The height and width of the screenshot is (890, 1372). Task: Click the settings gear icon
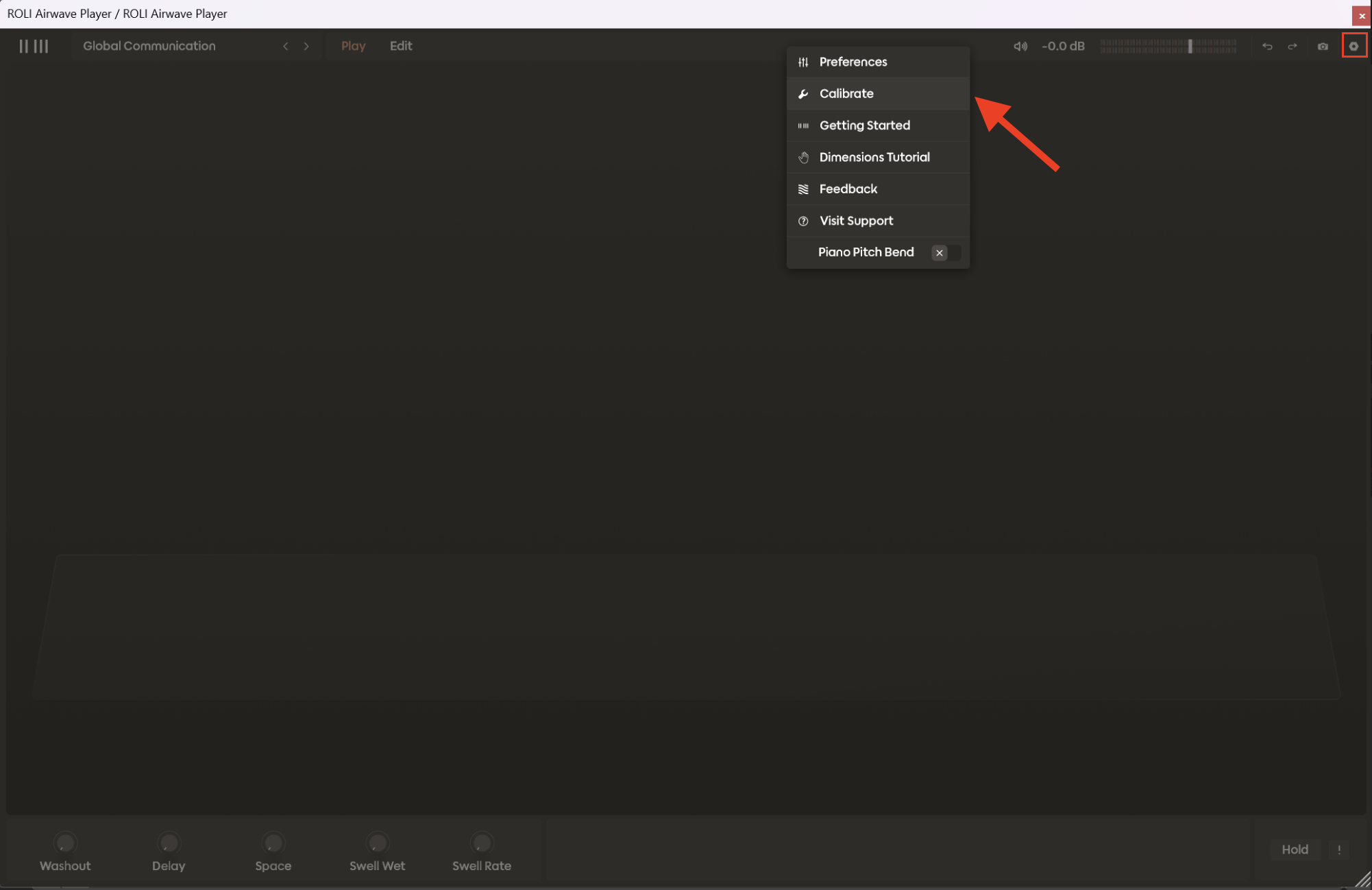(1353, 46)
